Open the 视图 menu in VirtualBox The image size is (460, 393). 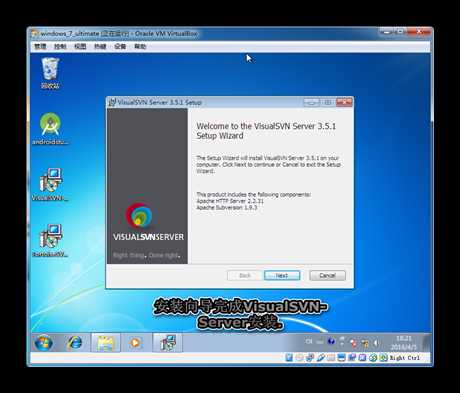tap(80, 46)
